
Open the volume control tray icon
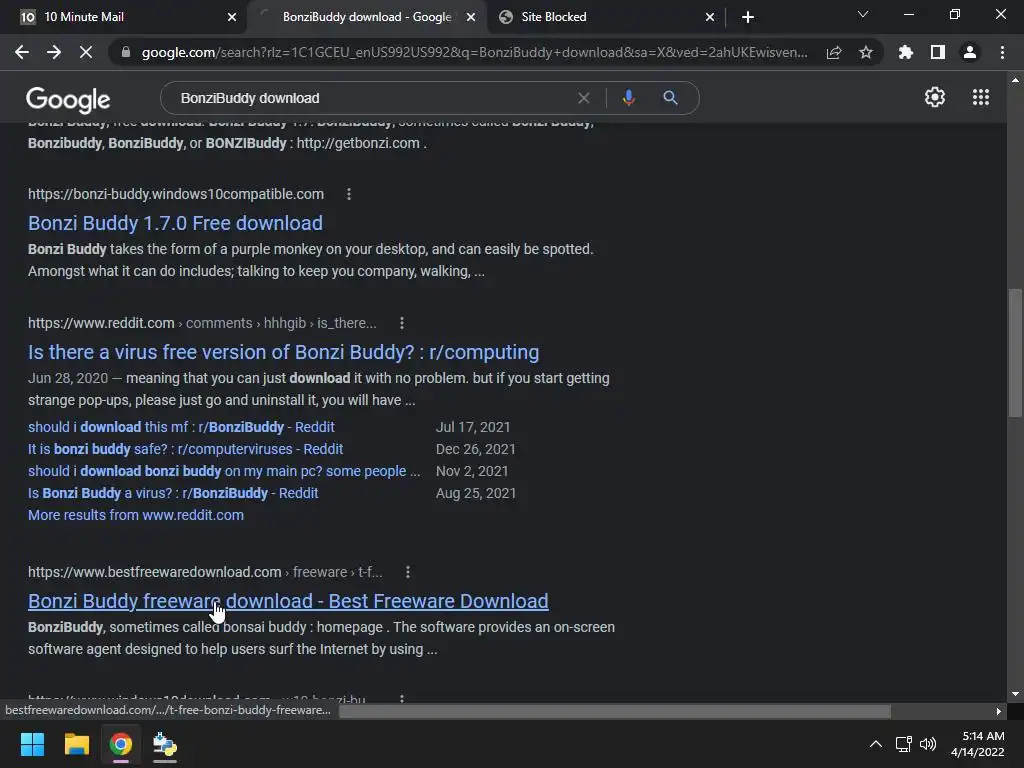pos(927,744)
